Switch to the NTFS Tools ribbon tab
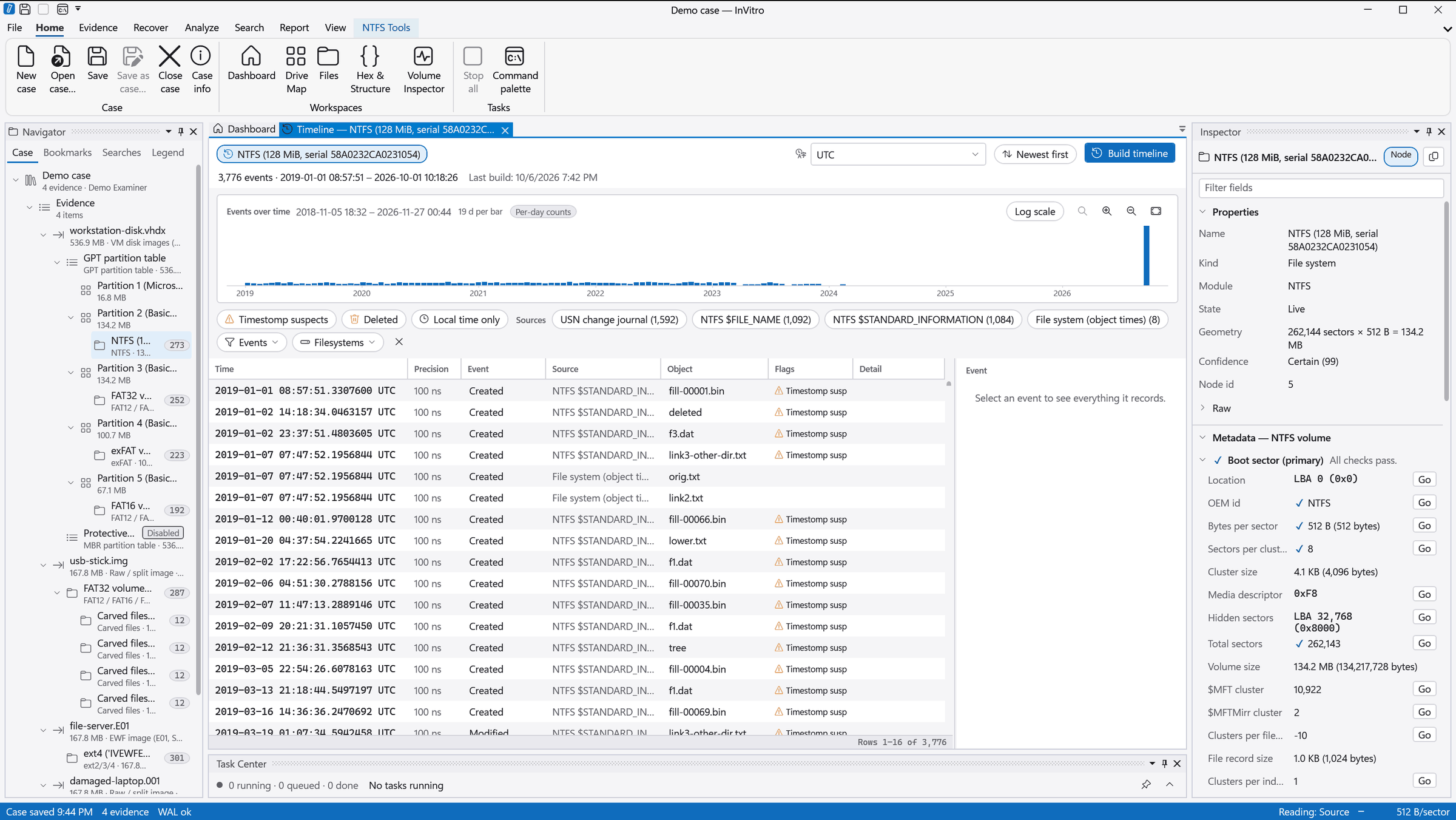The image size is (1456, 820). [x=386, y=27]
